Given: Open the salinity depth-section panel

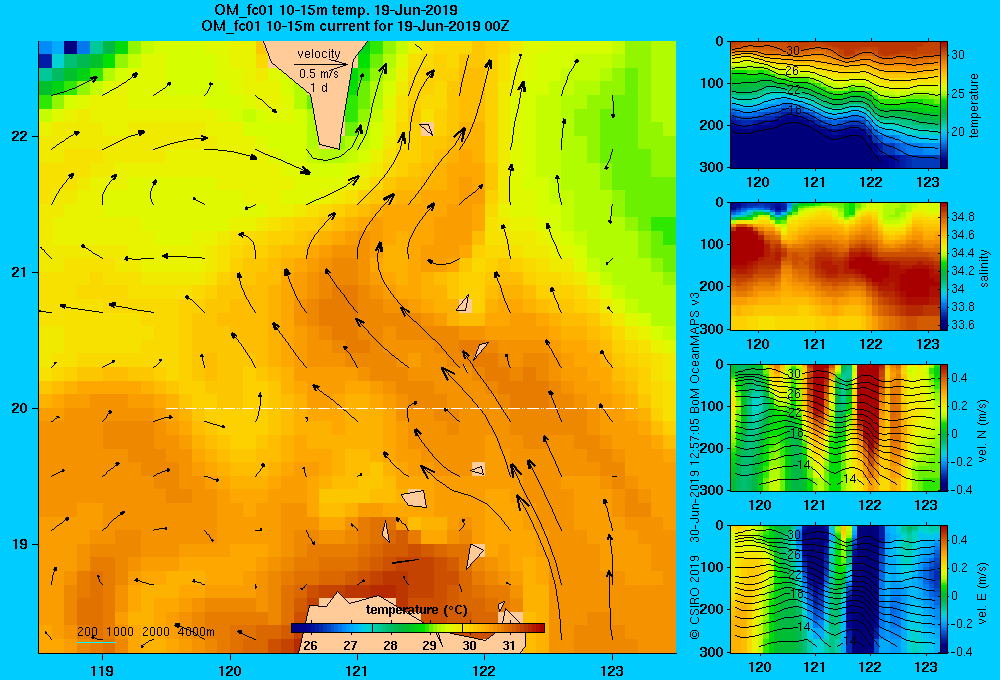Looking at the screenshot, I should tap(835, 266).
